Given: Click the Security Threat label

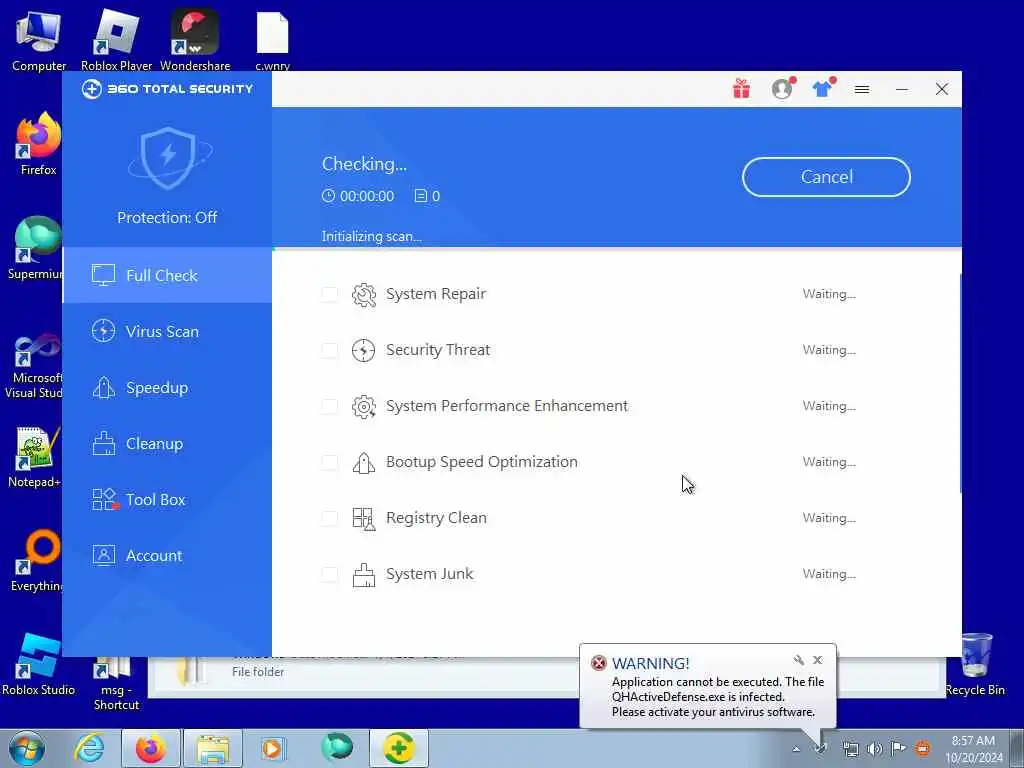Looking at the screenshot, I should point(438,350).
